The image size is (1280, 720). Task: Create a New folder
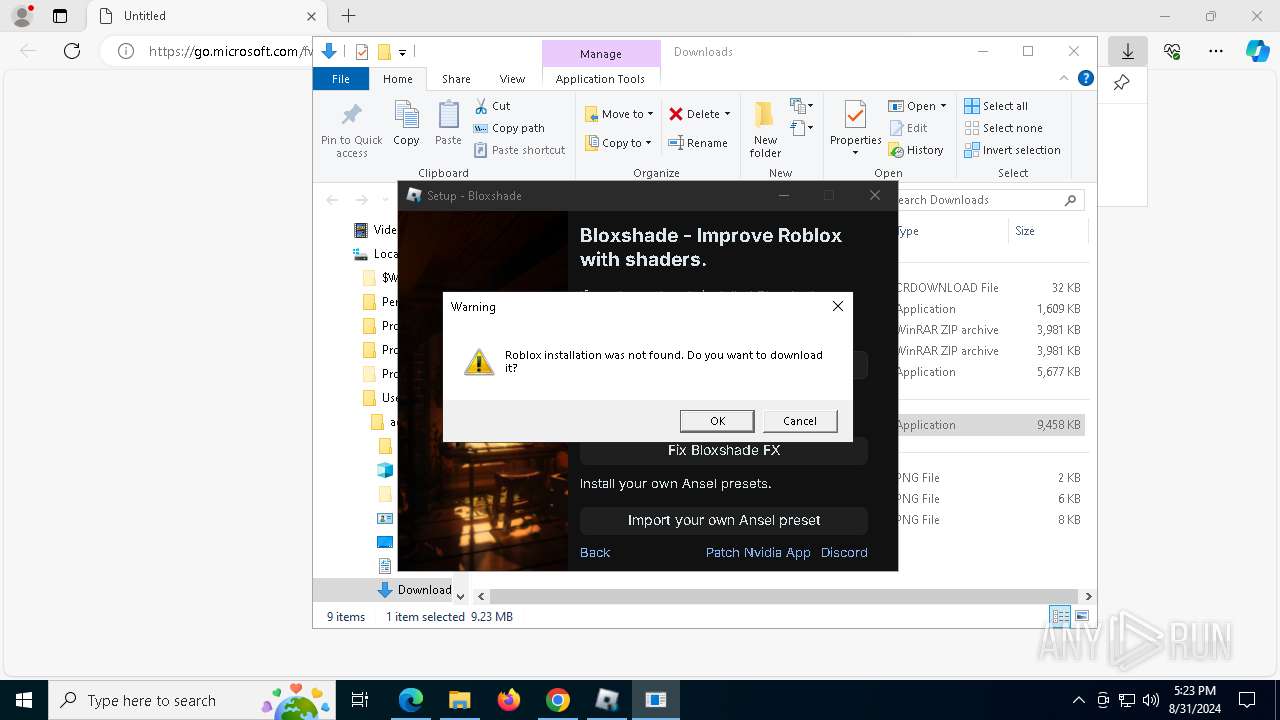[x=765, y=128]
